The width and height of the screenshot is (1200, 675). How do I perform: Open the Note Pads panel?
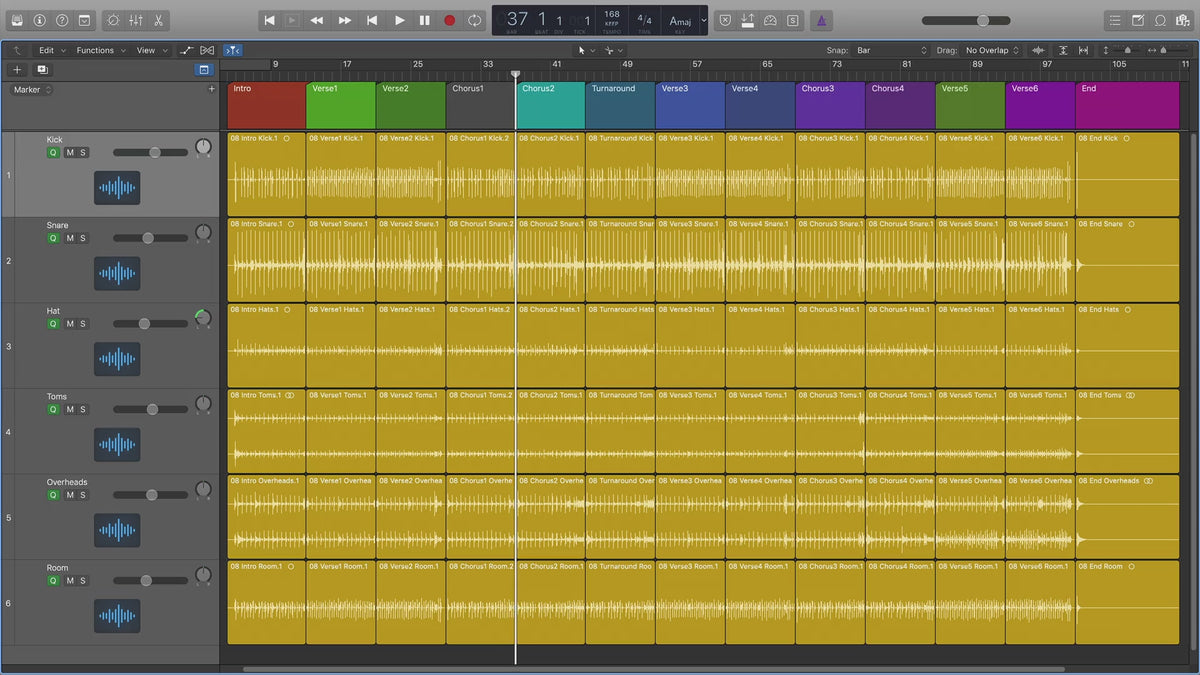[1138, 20]
